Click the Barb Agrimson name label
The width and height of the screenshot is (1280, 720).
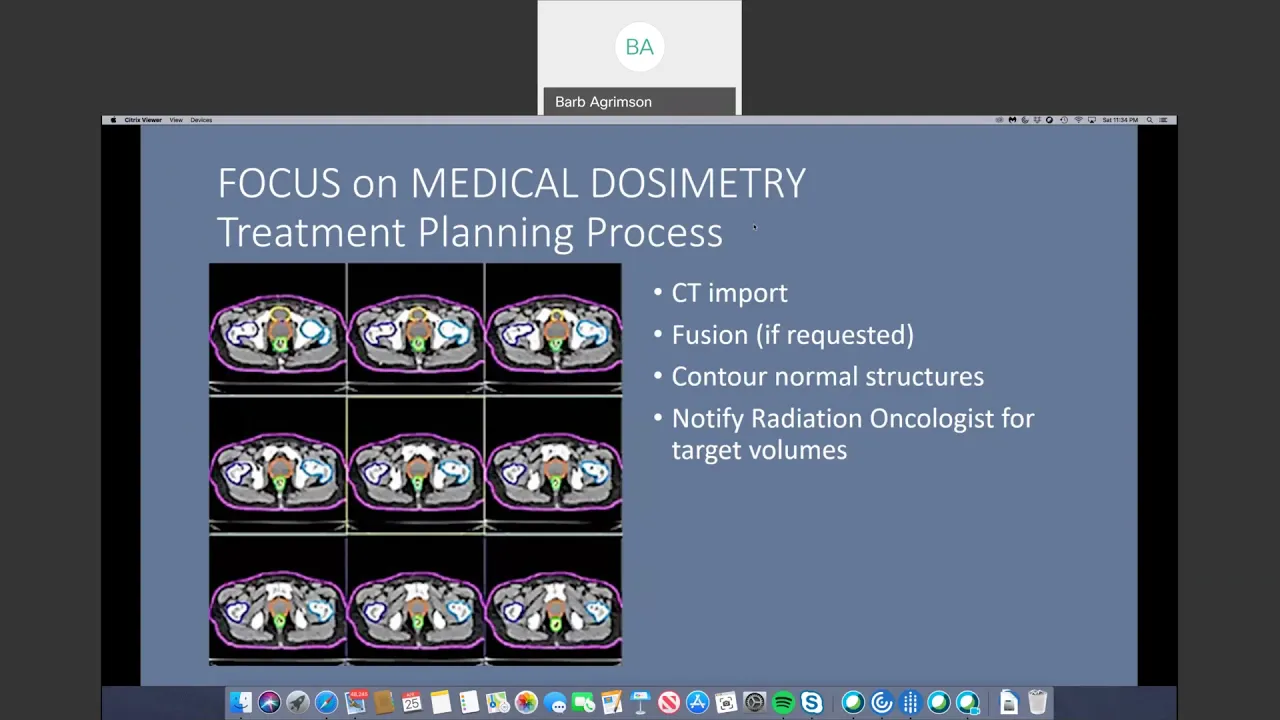coord(603,102)
